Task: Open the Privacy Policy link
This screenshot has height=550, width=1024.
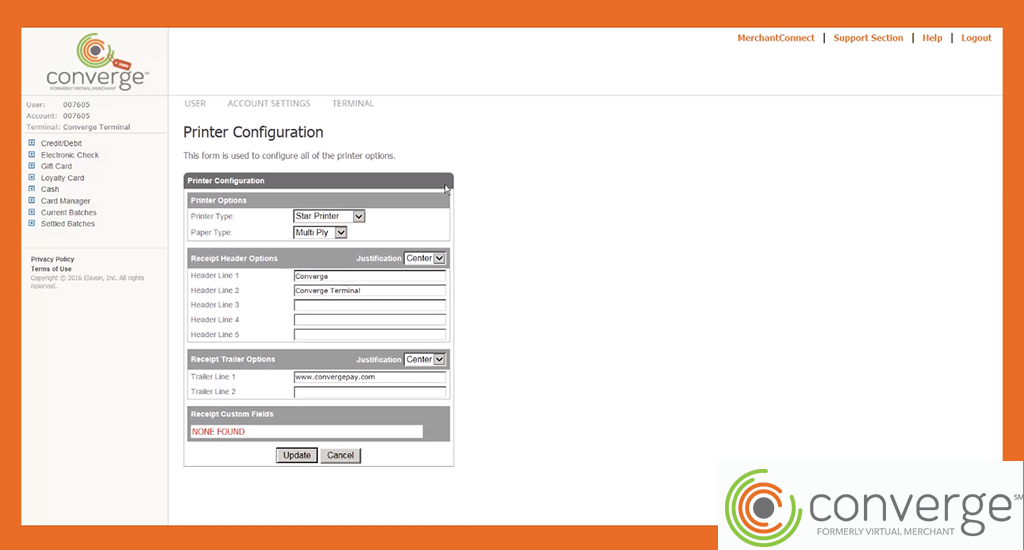Action: click(x=52, y=259)
